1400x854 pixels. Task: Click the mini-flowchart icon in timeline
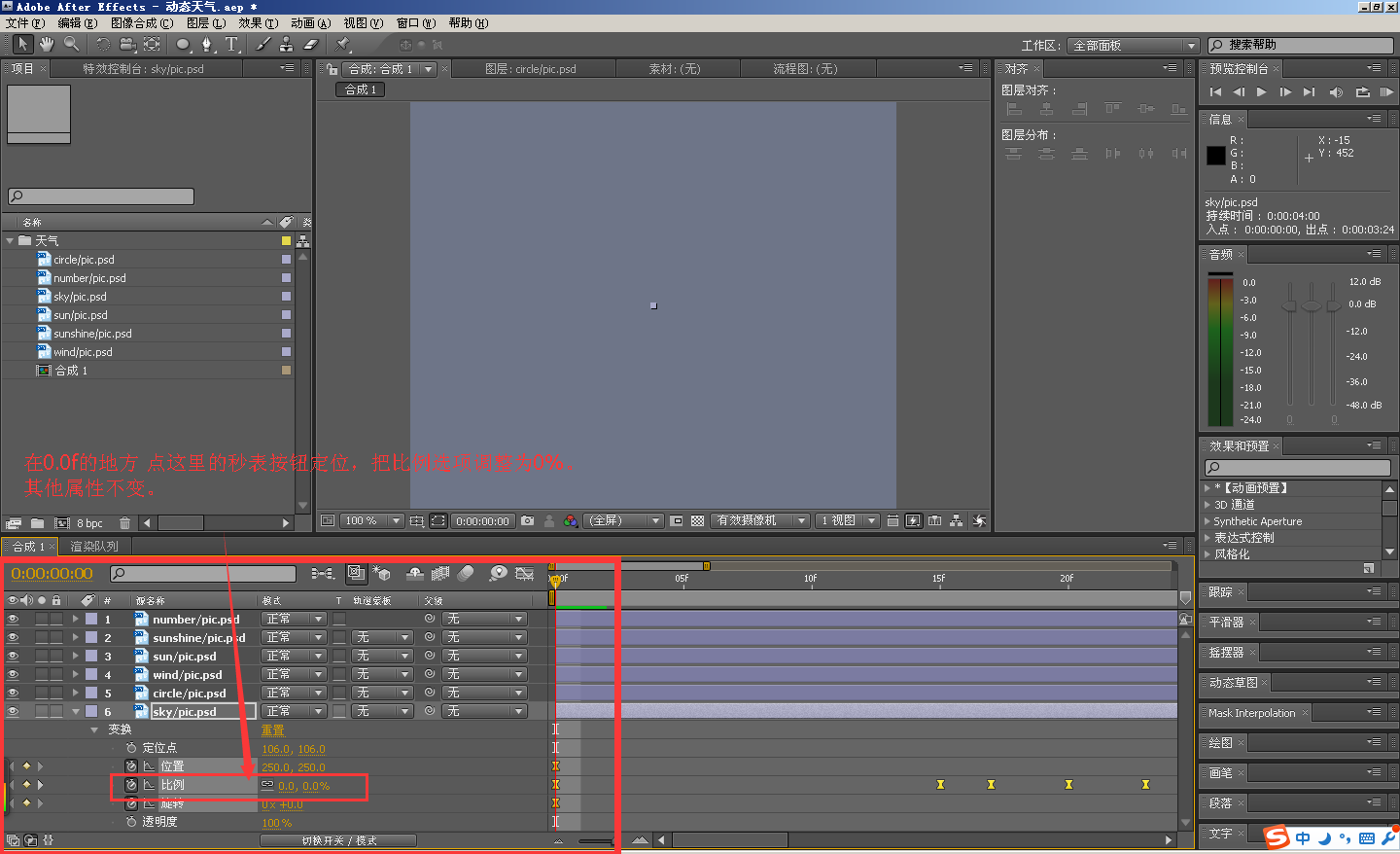click(x=323, y=574)
